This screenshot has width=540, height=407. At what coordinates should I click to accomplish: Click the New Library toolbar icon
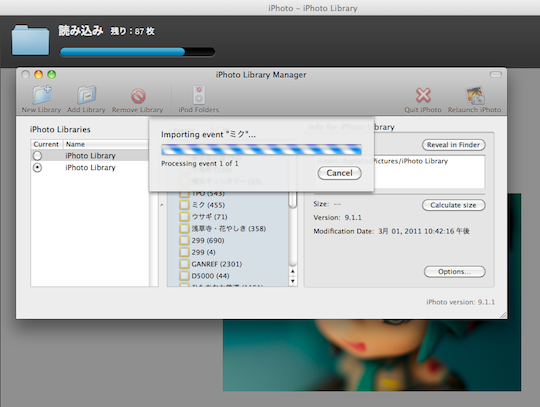pyautogui.click(x=42, y=95)
